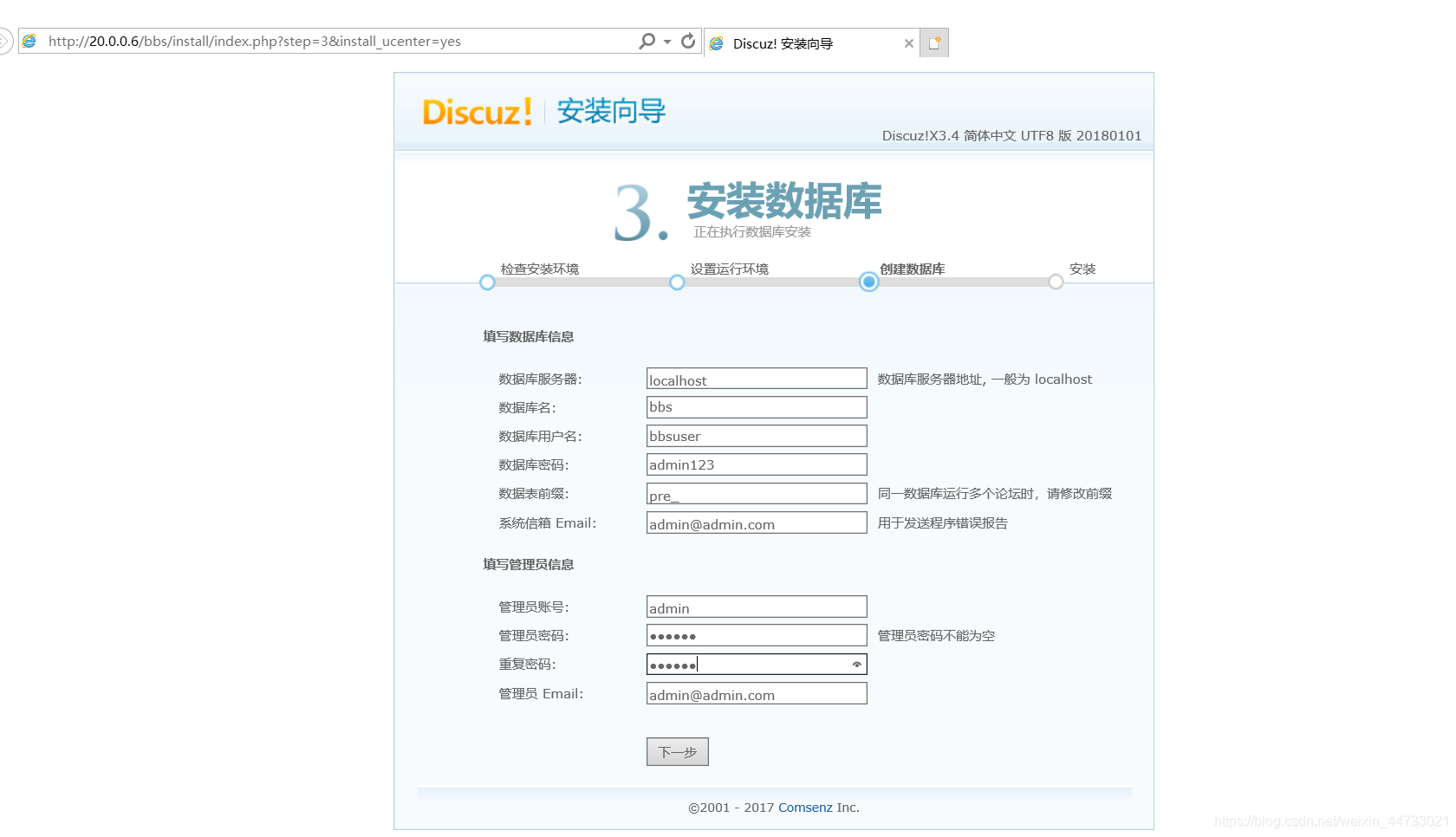Click the browser back button
1456x837 pixels.
tap(4, 41)
